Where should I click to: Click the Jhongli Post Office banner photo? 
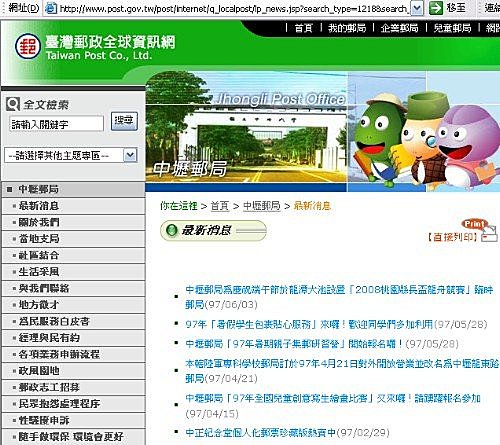[x=246, y=128]
